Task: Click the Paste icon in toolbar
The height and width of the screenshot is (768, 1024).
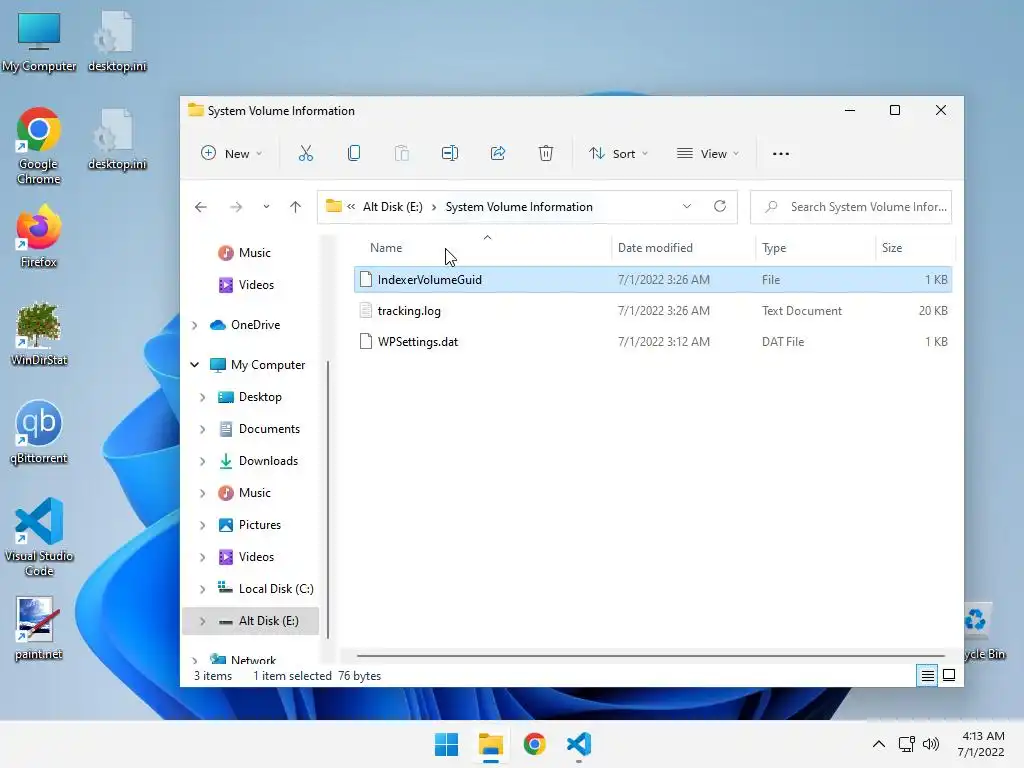Action: tap(402, 153)
